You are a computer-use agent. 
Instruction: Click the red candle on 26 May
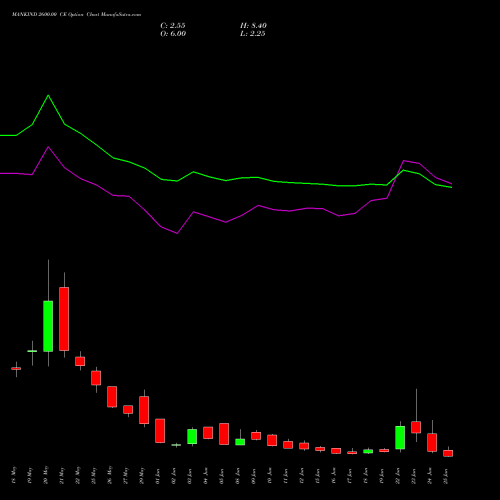[112, 397]
